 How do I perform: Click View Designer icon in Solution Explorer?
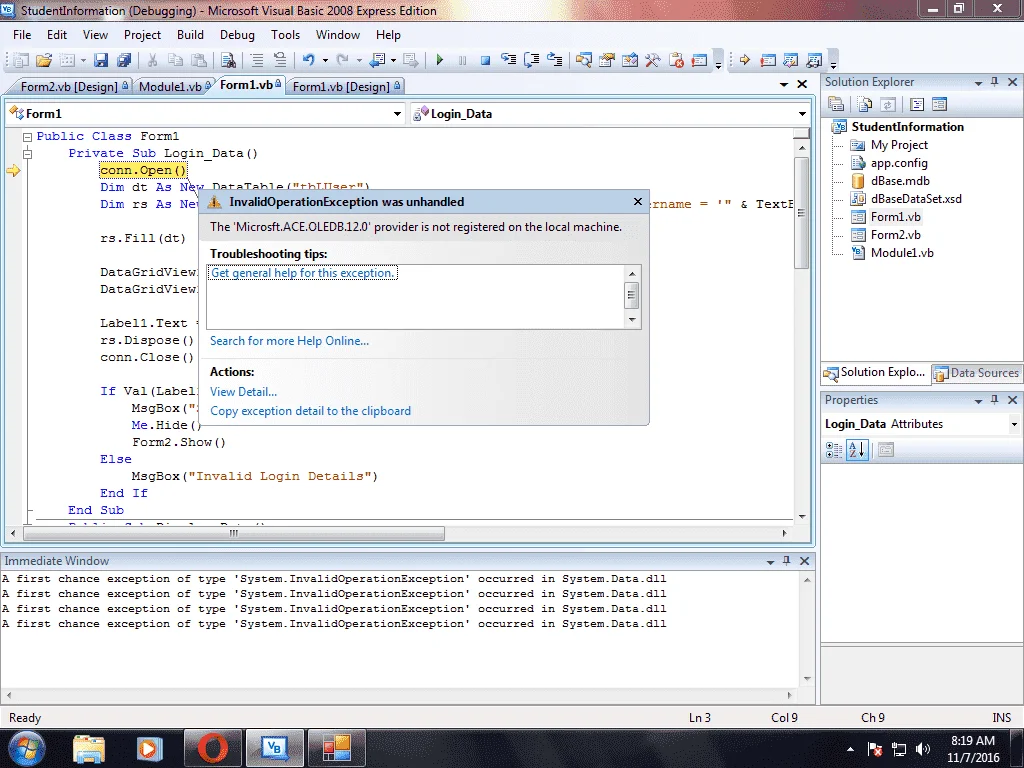pos(940,104)
